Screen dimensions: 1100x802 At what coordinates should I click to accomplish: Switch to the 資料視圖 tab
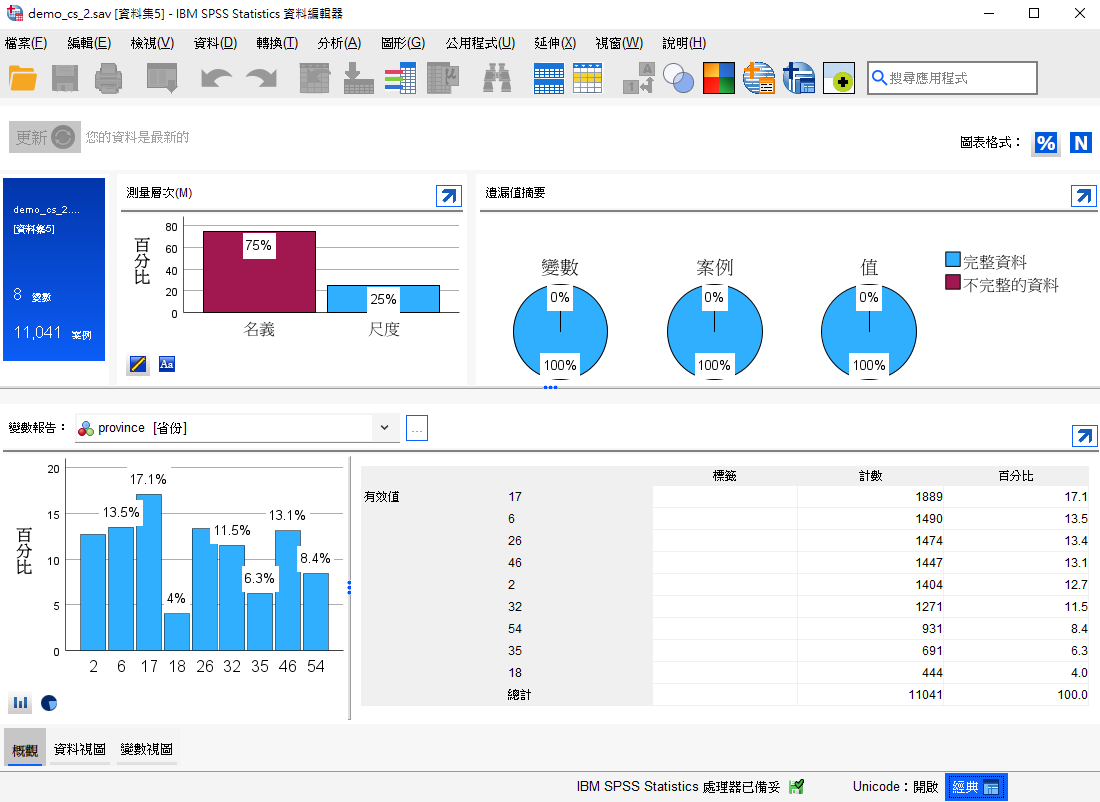(80, 749)
